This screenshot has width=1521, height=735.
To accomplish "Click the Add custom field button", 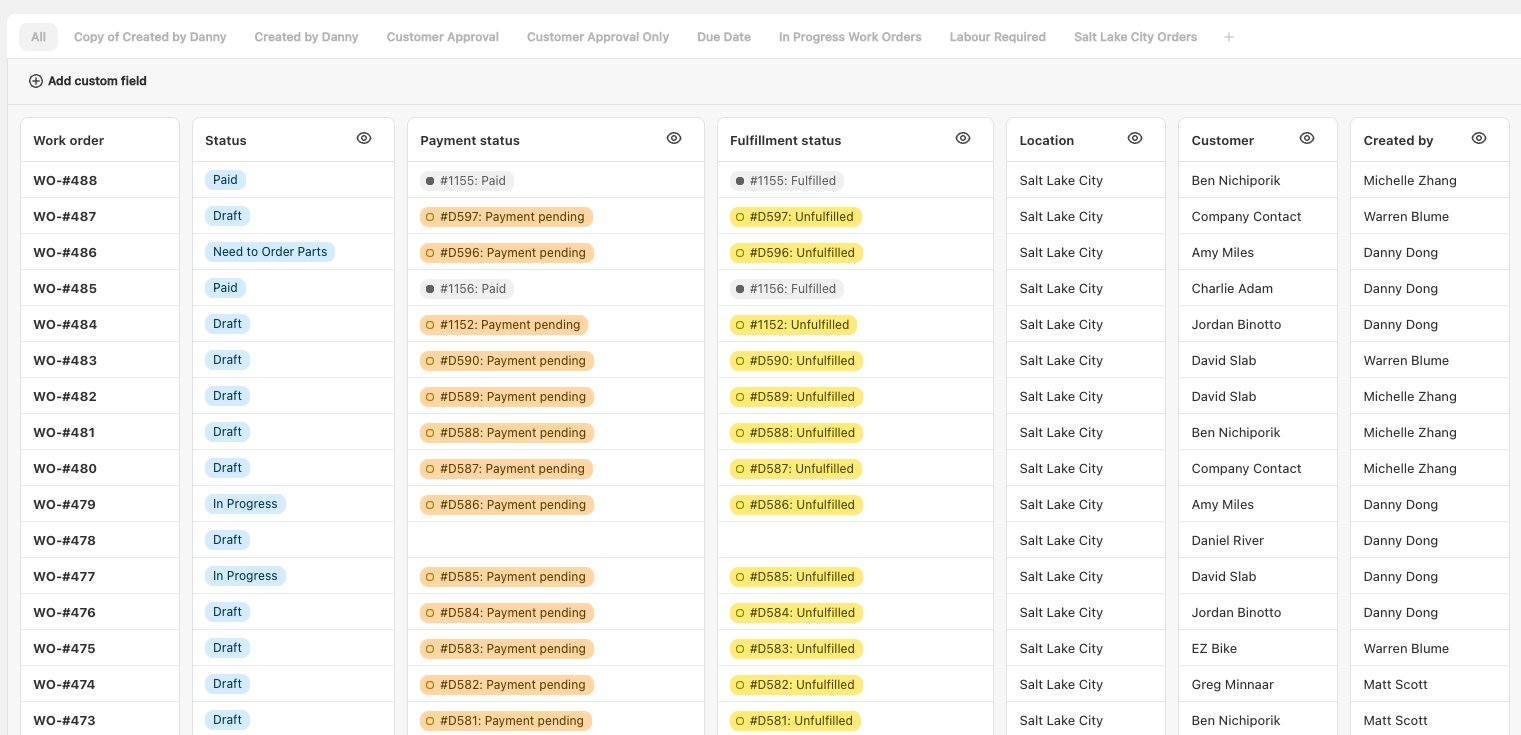I will point(88,81).
